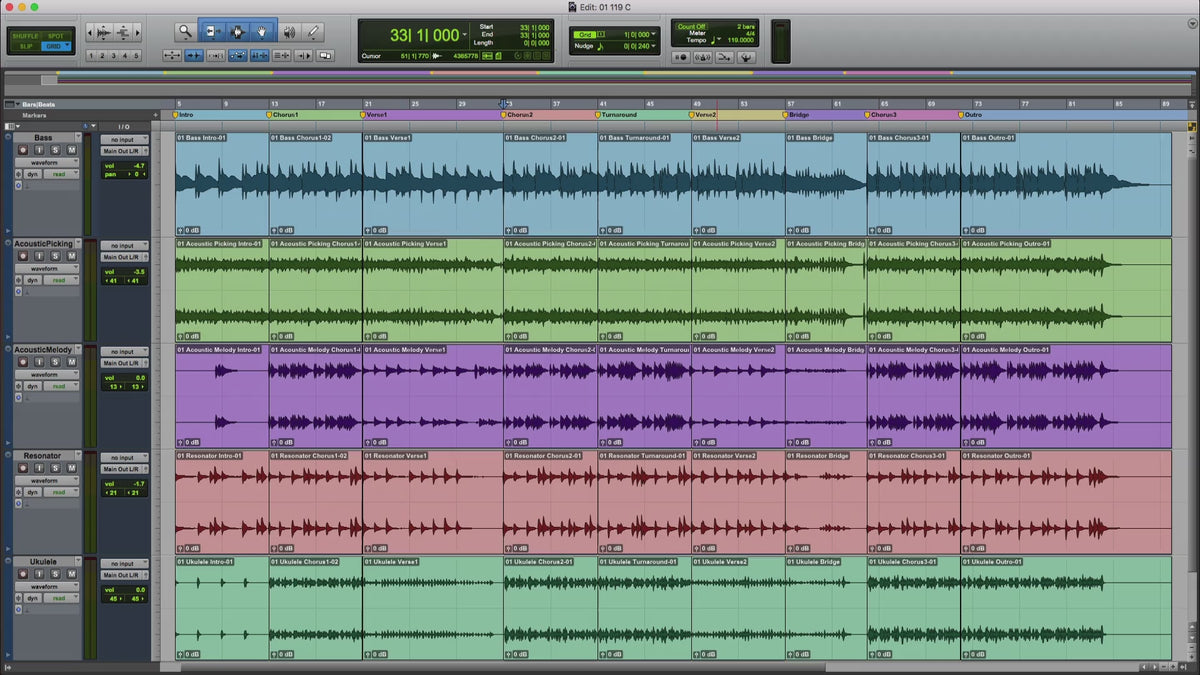
Task: Mute the Bass track
Action: point(69,151)
